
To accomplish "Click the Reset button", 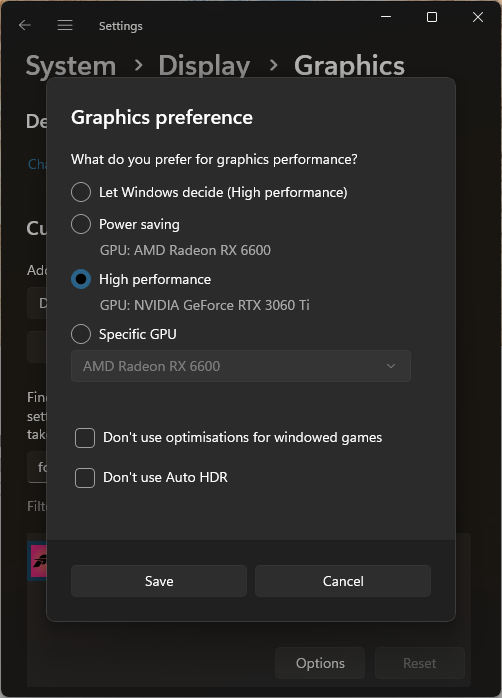I will coord(420,663).
